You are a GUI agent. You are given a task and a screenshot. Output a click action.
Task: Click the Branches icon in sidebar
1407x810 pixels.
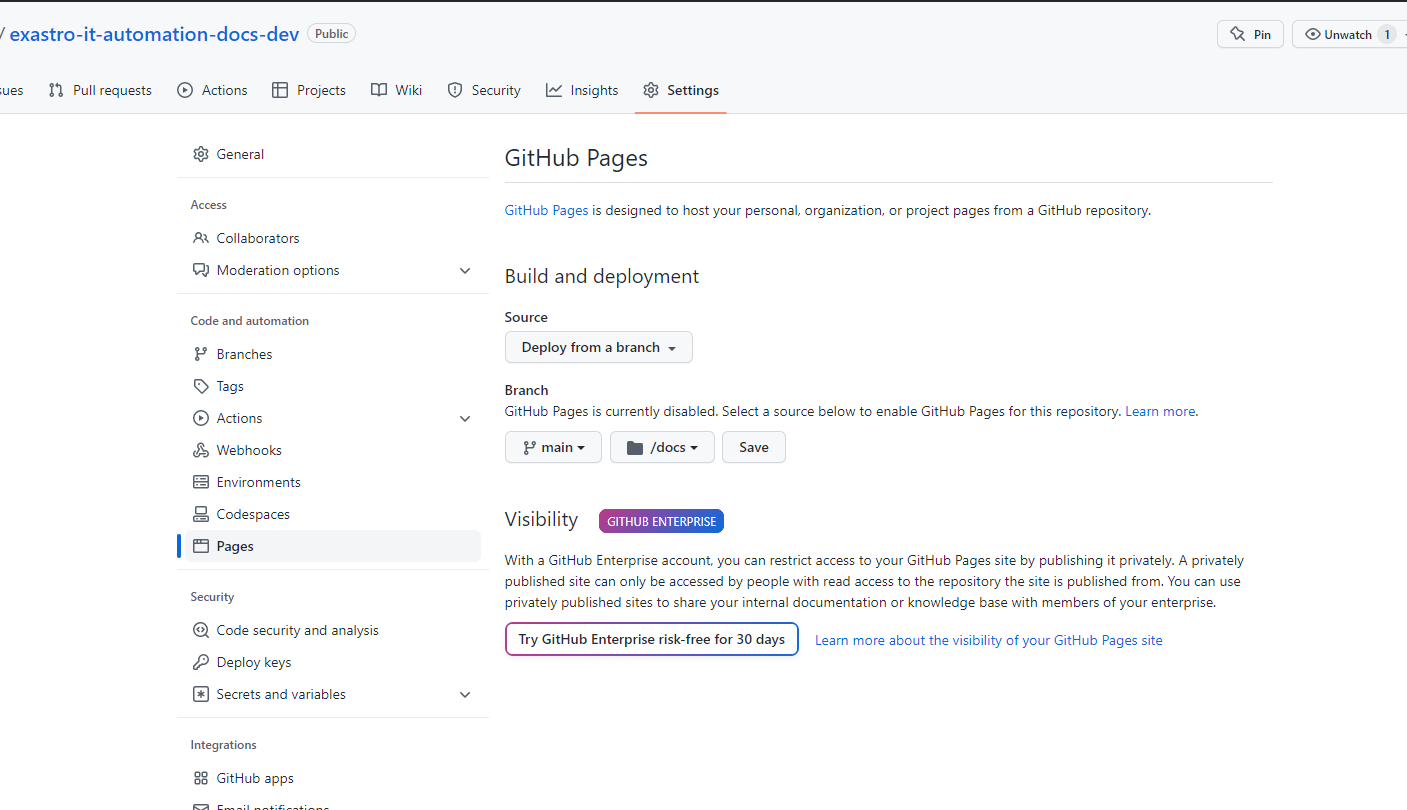click(x=201, y=354)
